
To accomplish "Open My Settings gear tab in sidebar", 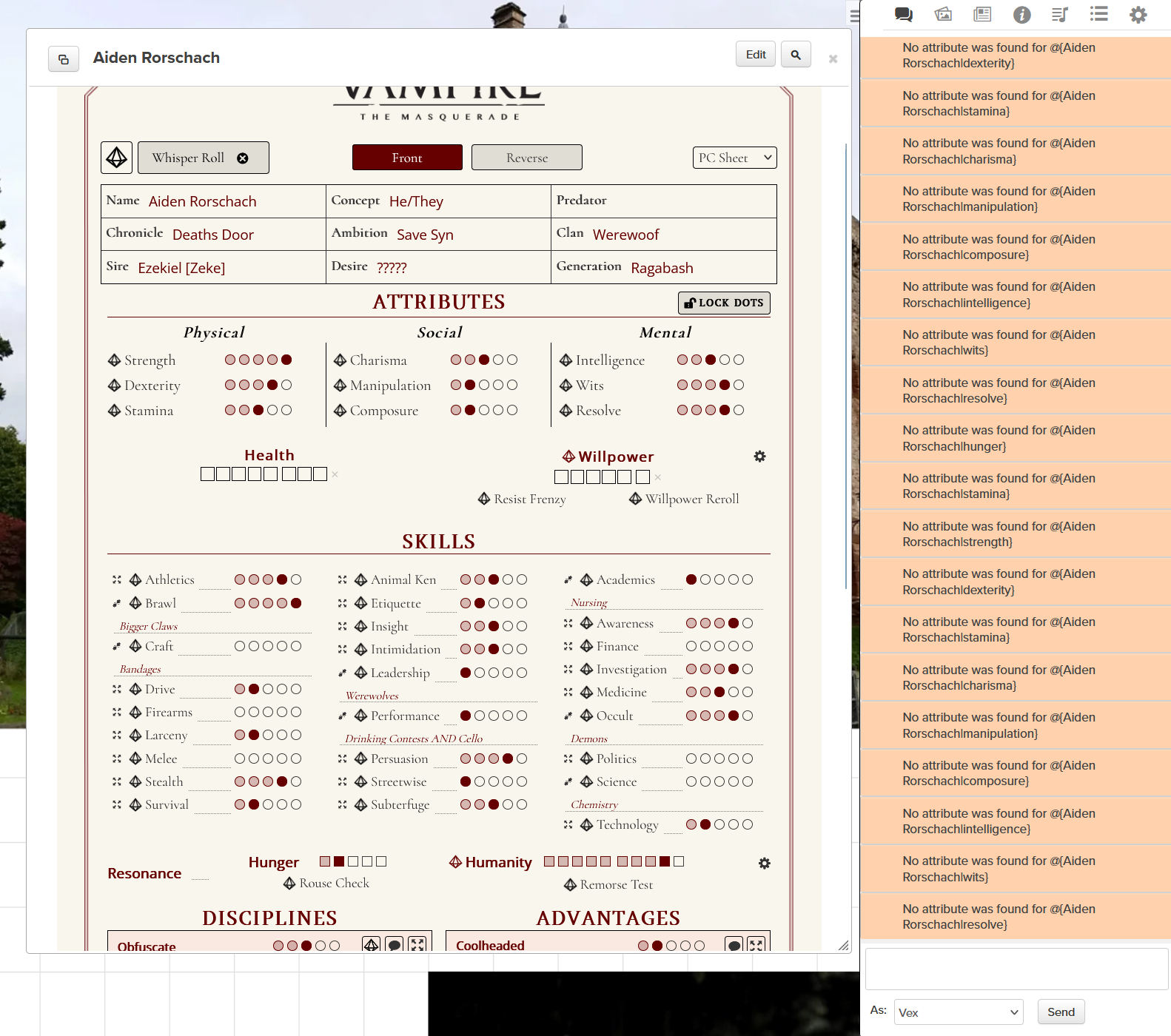I will tap(1138, 15).
